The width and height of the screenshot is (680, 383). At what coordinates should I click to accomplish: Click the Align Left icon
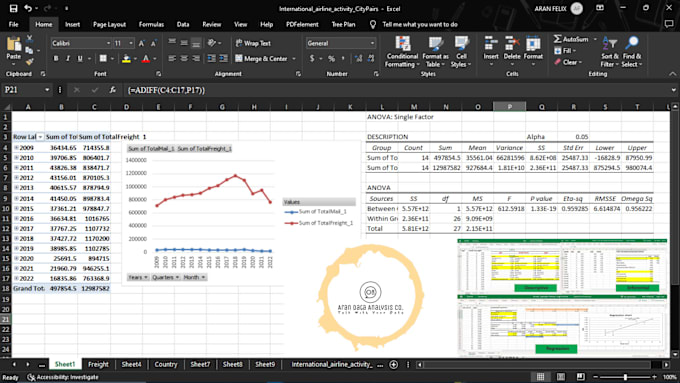(172, 58)
